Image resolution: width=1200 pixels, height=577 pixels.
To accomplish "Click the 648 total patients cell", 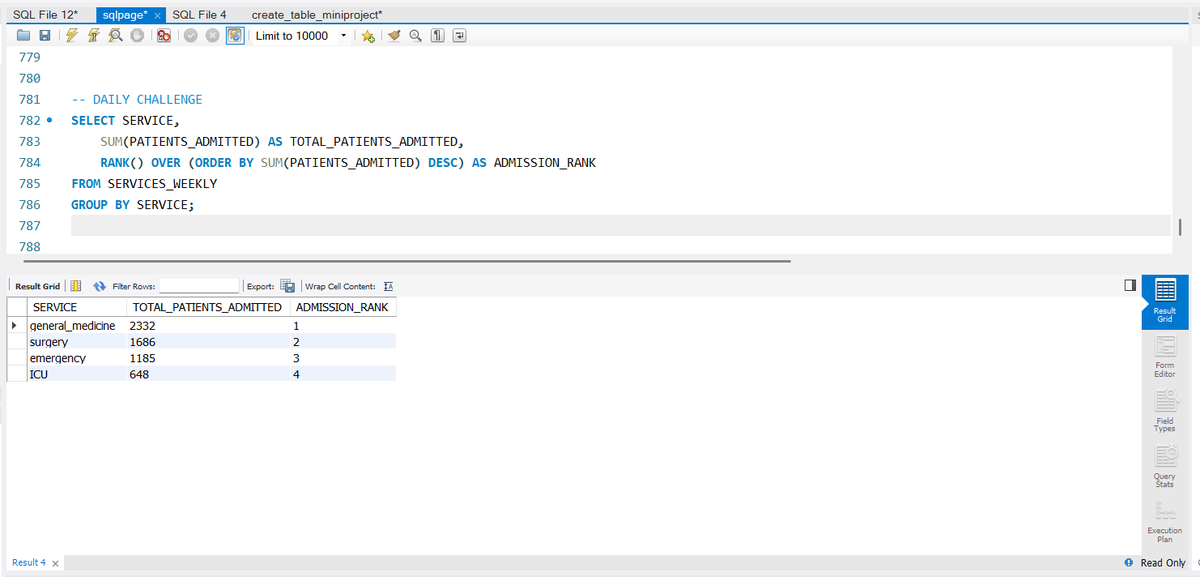I will (207, 374).
